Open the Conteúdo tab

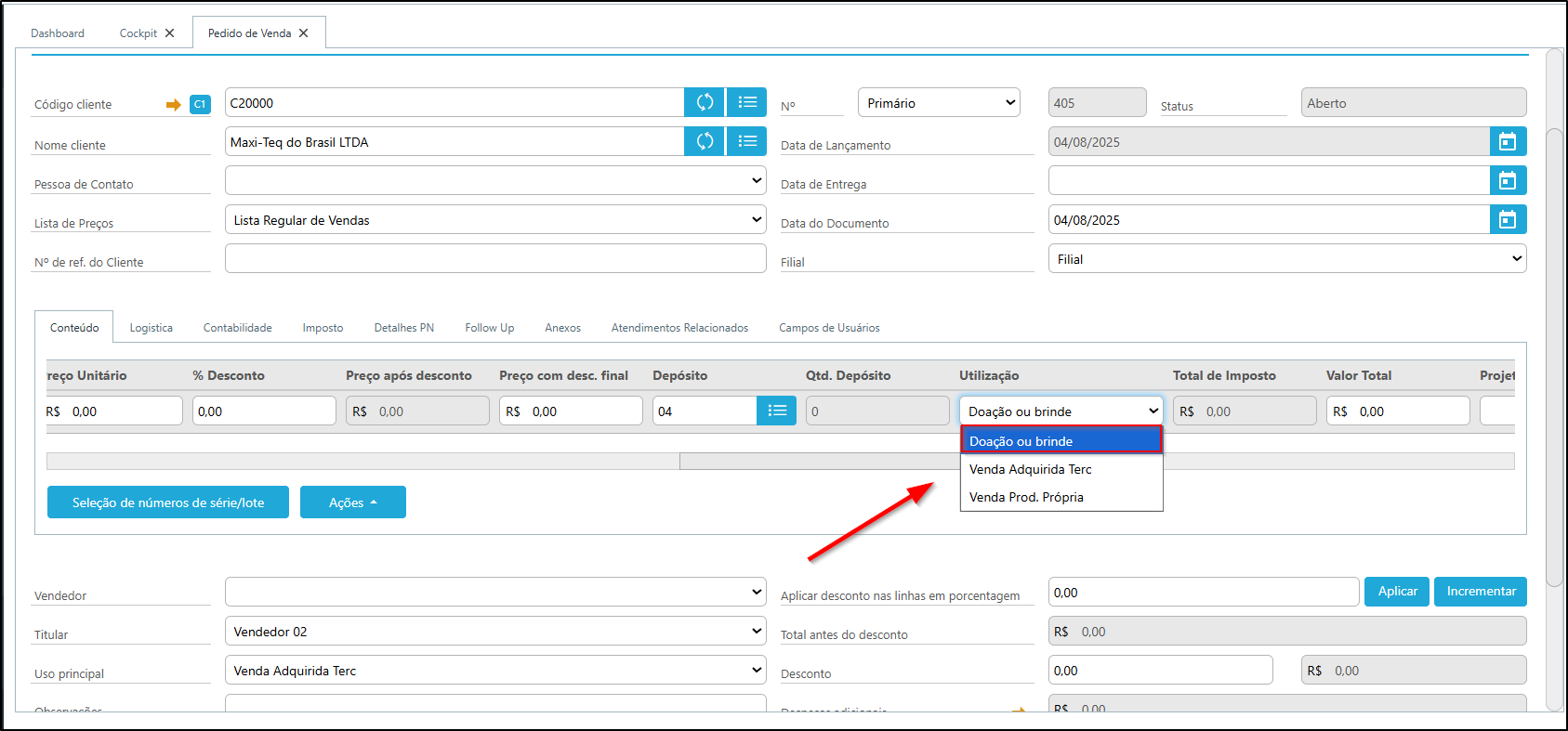[x=74, y=328]
